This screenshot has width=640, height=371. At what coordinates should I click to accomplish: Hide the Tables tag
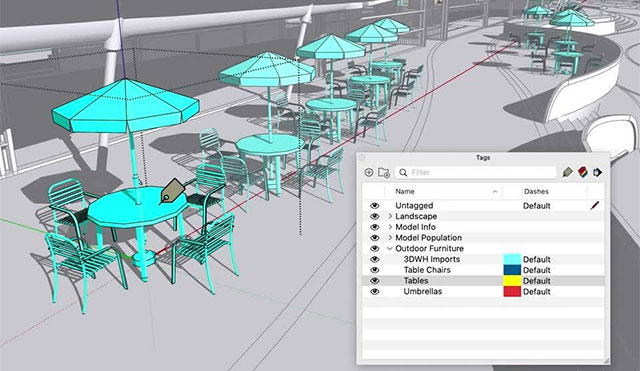374,281
